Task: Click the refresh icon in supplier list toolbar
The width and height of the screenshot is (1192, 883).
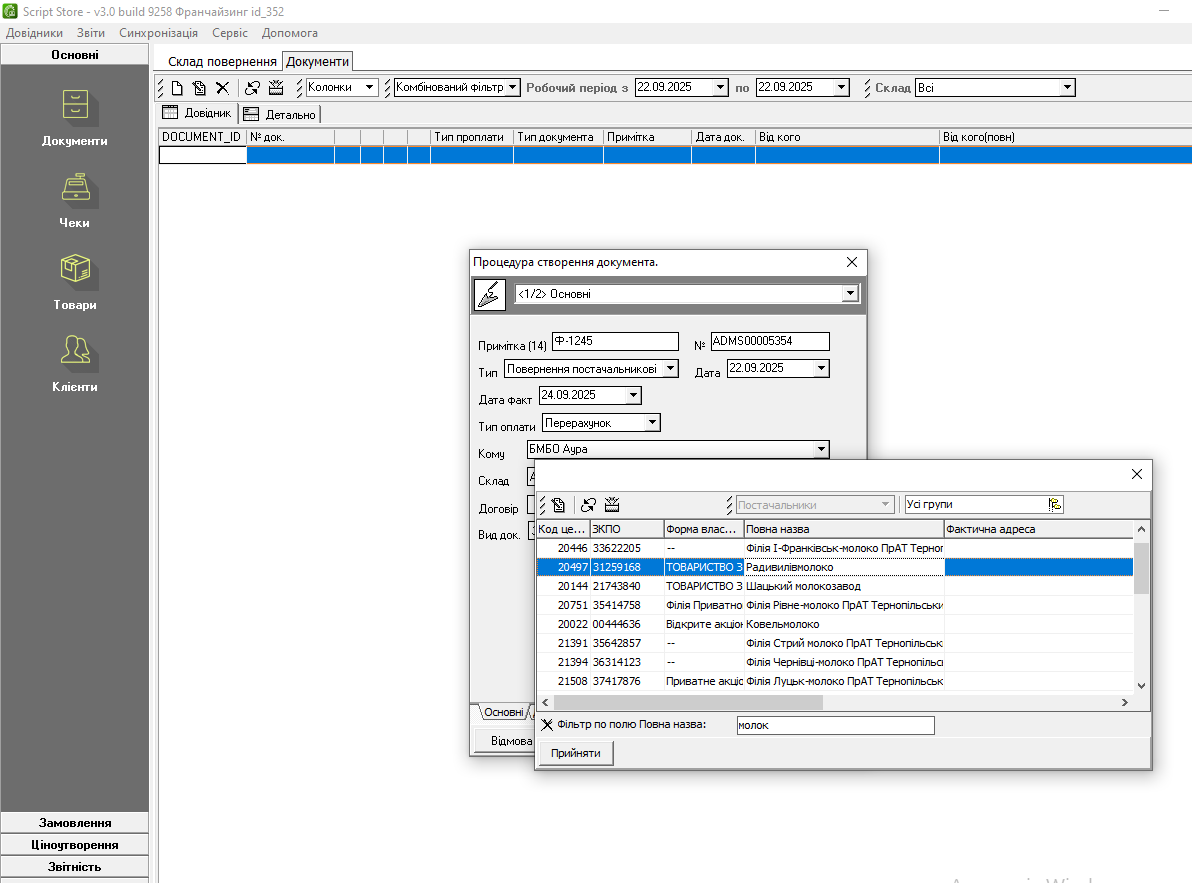Action: tap(589, 505)
